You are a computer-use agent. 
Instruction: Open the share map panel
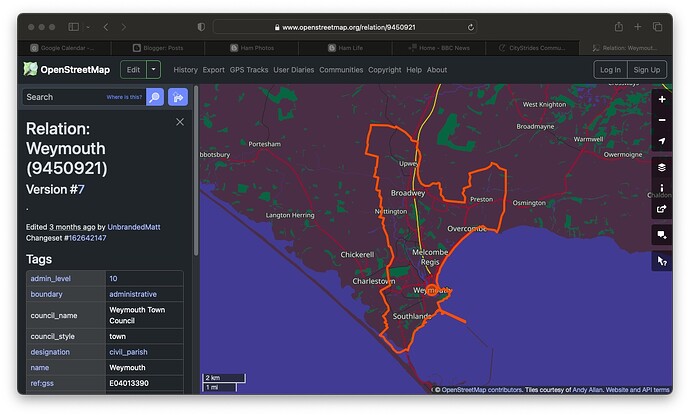(x=661, y=210)
